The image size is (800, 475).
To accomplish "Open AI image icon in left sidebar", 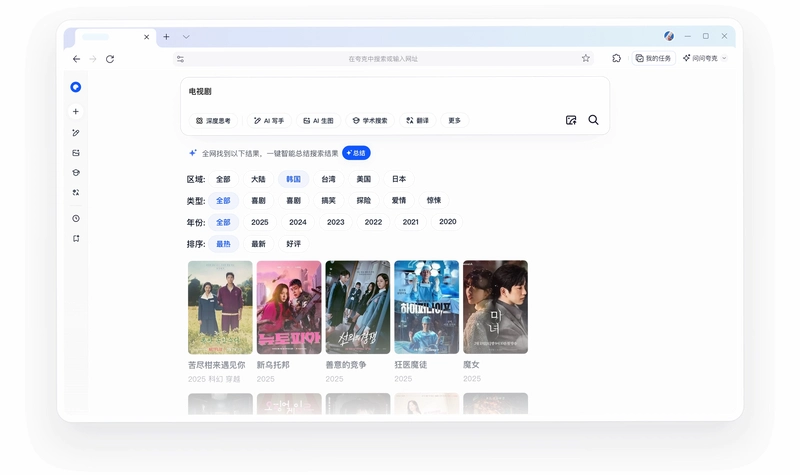I will tap(76, 153).
